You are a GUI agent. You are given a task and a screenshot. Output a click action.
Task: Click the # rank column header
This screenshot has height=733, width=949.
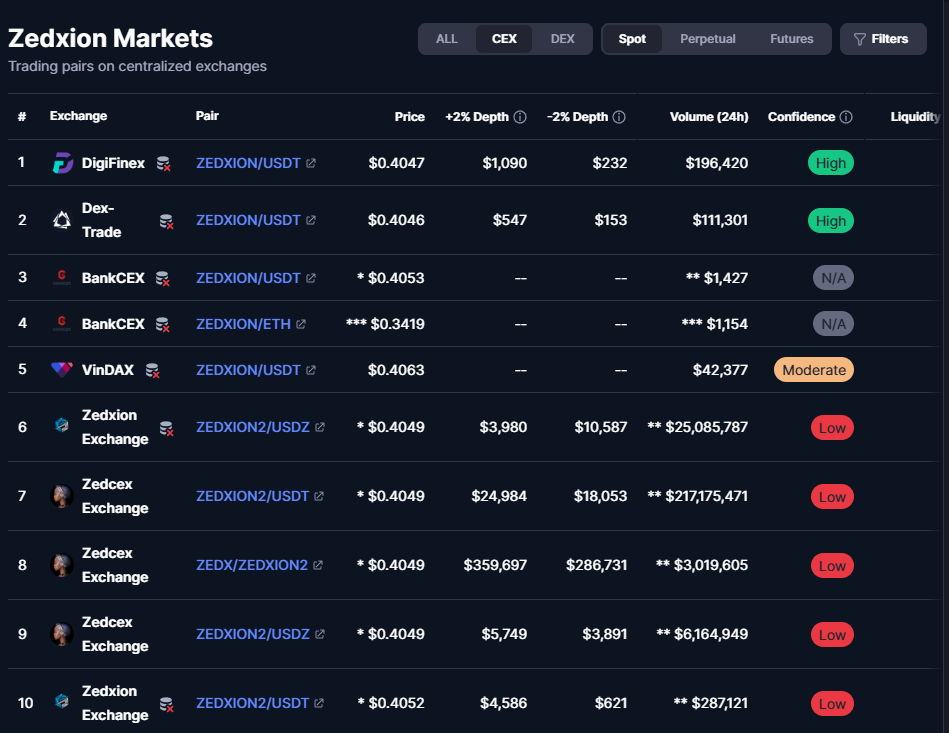click(x=22, y=116)
